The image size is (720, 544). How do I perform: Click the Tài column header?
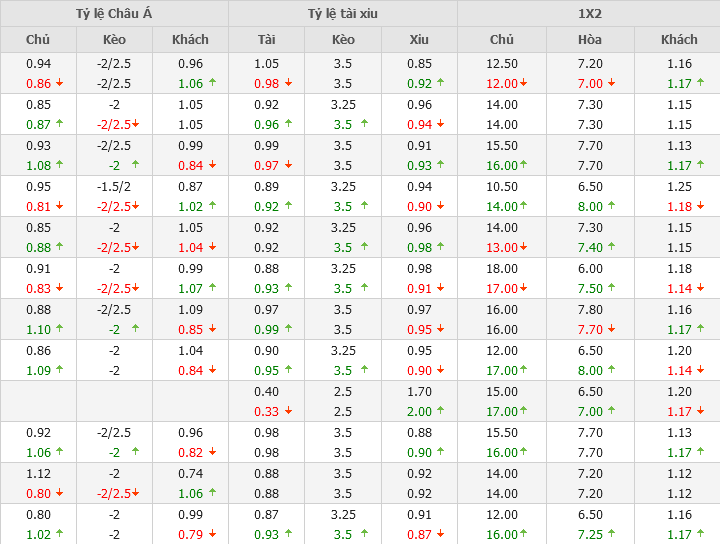tap(267, 39)
